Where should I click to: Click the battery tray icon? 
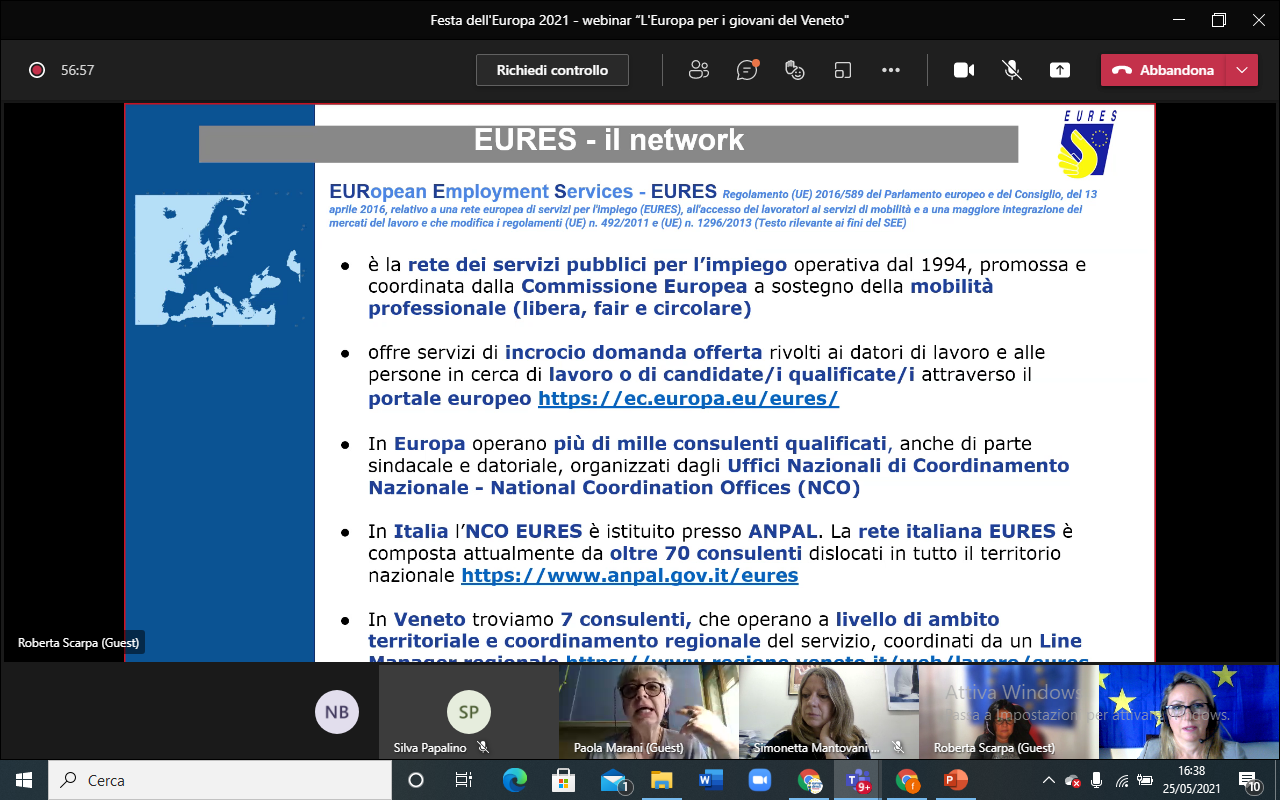point(1146,780)
